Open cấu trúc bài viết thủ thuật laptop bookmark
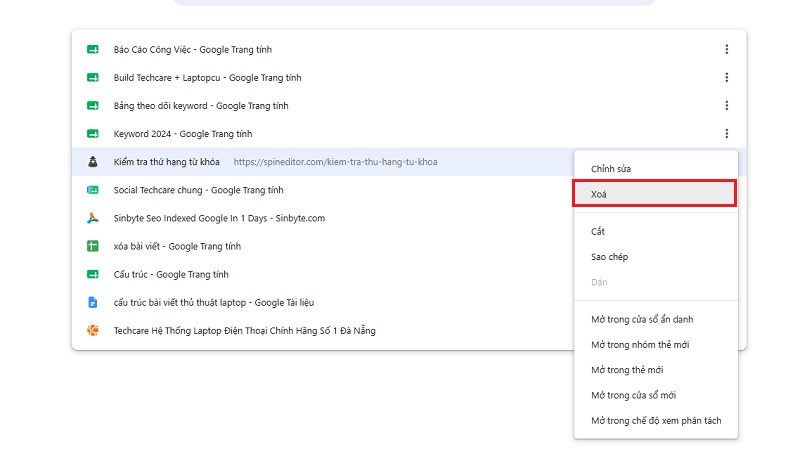The image size is (800, 450). pyautogui.click(x=214, y=302)
